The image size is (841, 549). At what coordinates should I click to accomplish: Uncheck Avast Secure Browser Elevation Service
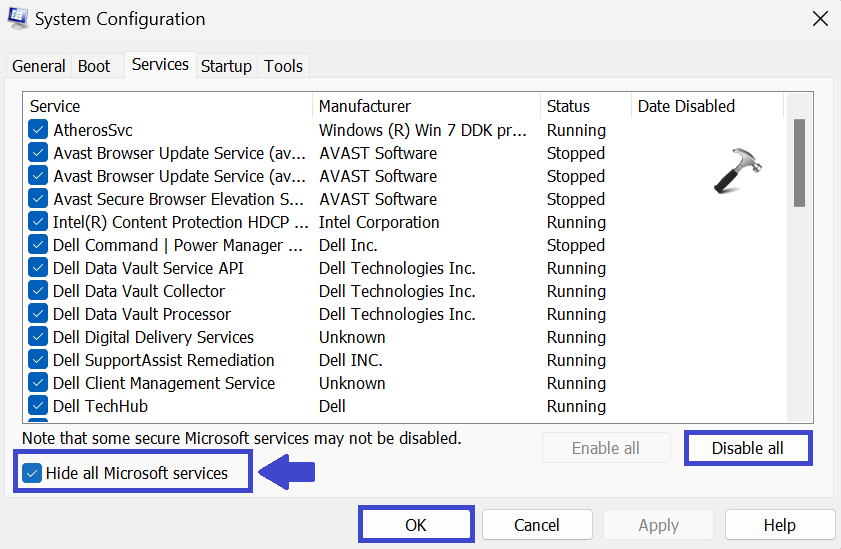[x=38, y=199]
